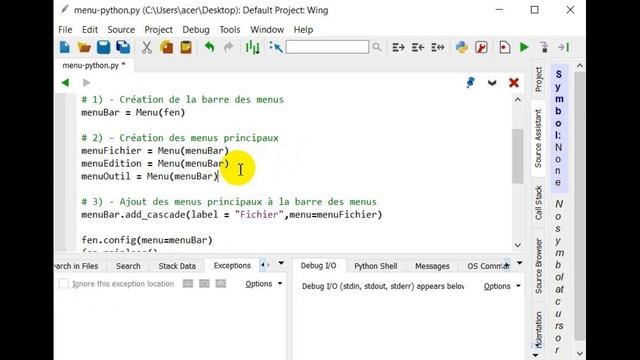The width and height of the screenshot is (640, 360).
Task: Undo with the green arrow icon
Action: click(209, 47)
